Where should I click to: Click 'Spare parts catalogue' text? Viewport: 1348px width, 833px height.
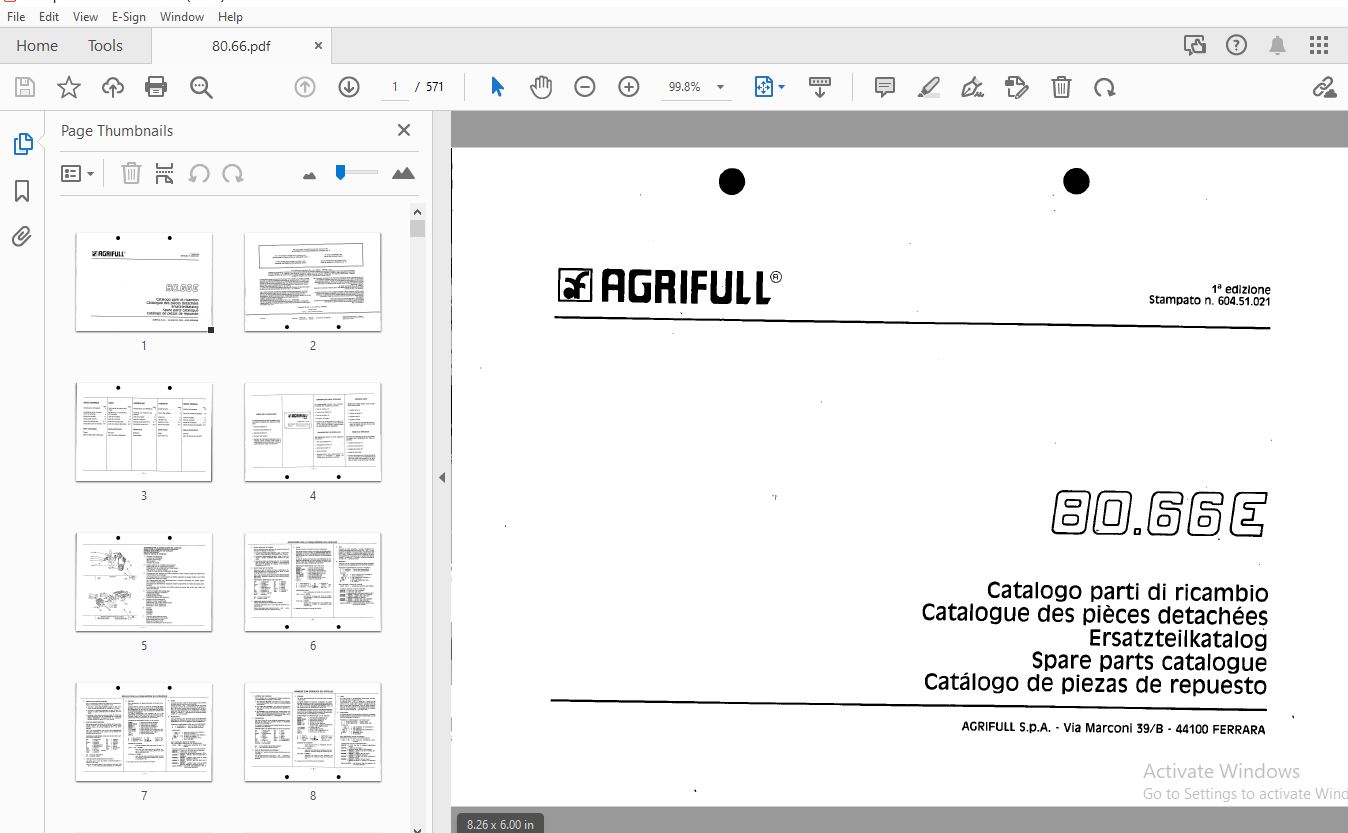click(1149, 661)
